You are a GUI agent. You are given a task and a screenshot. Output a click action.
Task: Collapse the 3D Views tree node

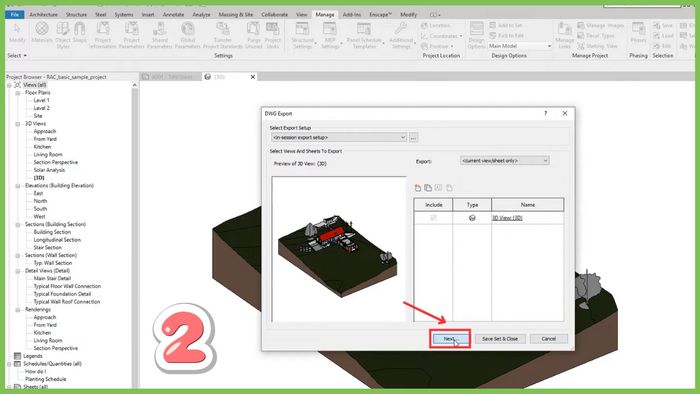click(x=18, y=124)
